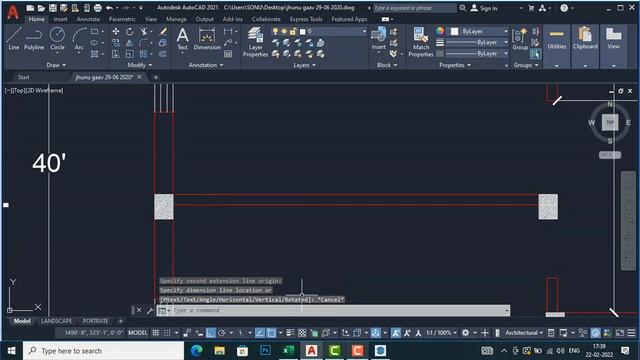This screenshot has height=360, width=640.
Task: Expand the Properties panel
Action: click(x=455, y=65)
